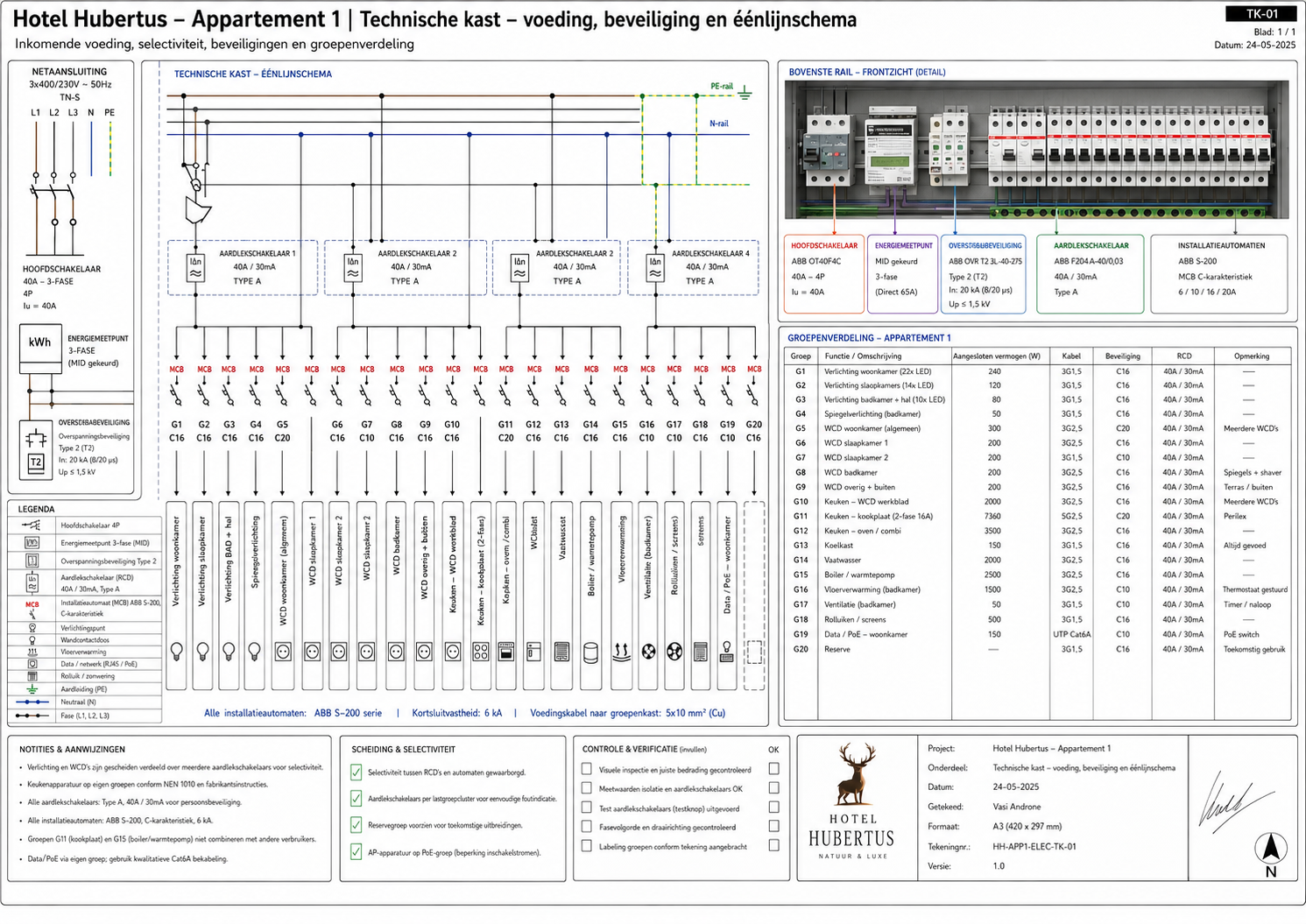Click the black TK-01 sheet badge
The image size is (1306, 924).
point(1262,13)
